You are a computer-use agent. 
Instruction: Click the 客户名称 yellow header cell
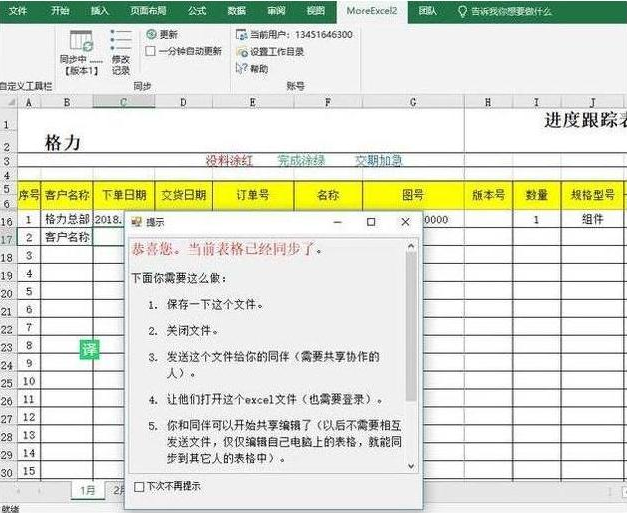67,195
